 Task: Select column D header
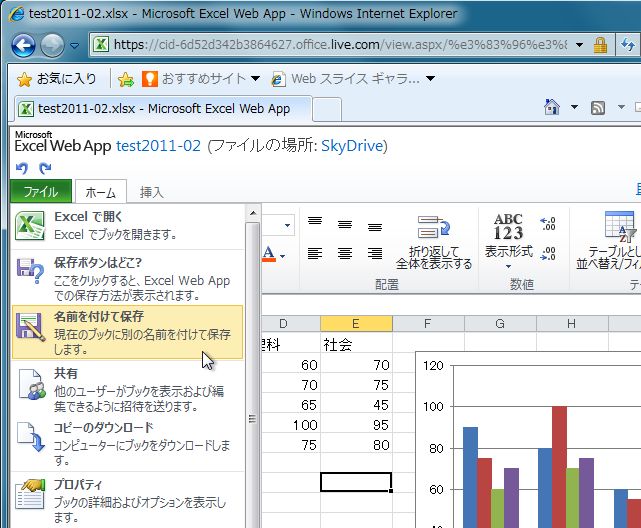(291, 324)
